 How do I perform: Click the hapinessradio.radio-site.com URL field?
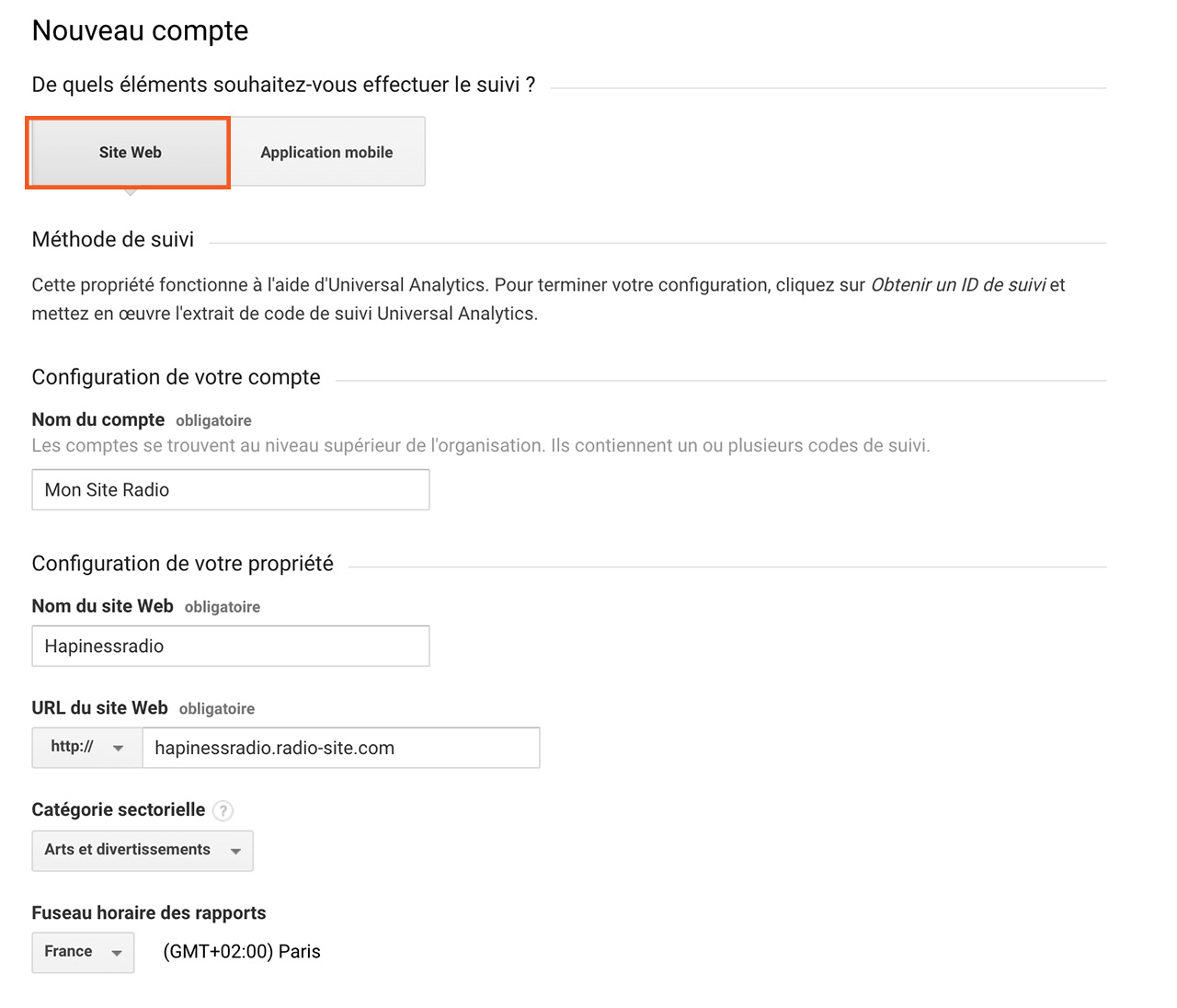[340, 749]
